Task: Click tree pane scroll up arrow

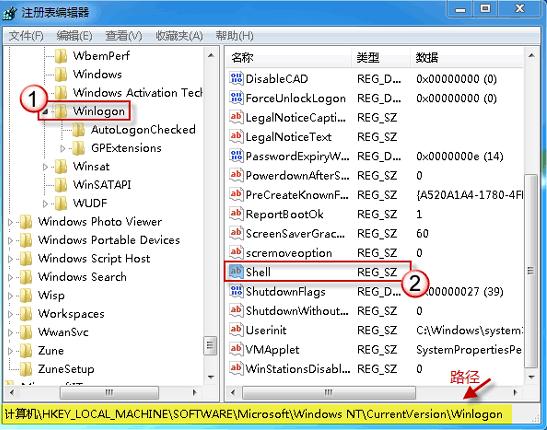Action: coord(211,55)
